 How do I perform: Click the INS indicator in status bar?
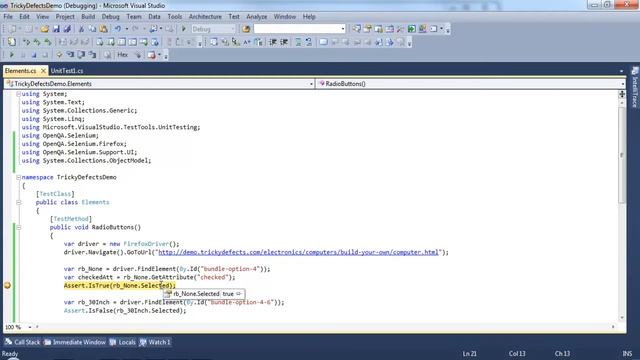click(627, 354)
